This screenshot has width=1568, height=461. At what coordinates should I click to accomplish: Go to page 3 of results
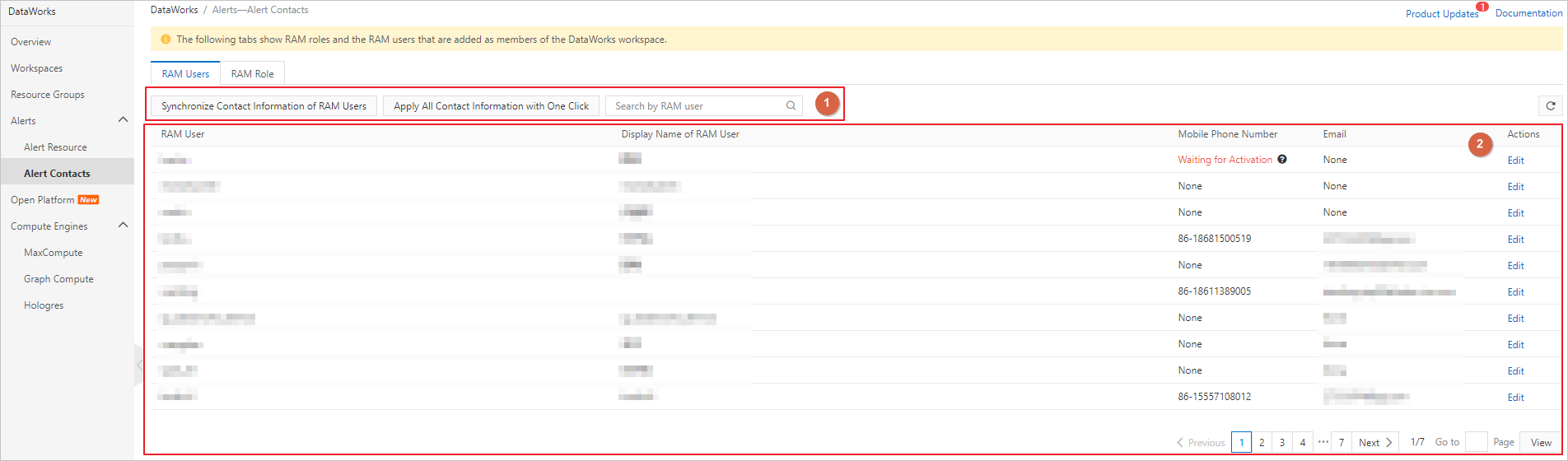click(1282, 442)
